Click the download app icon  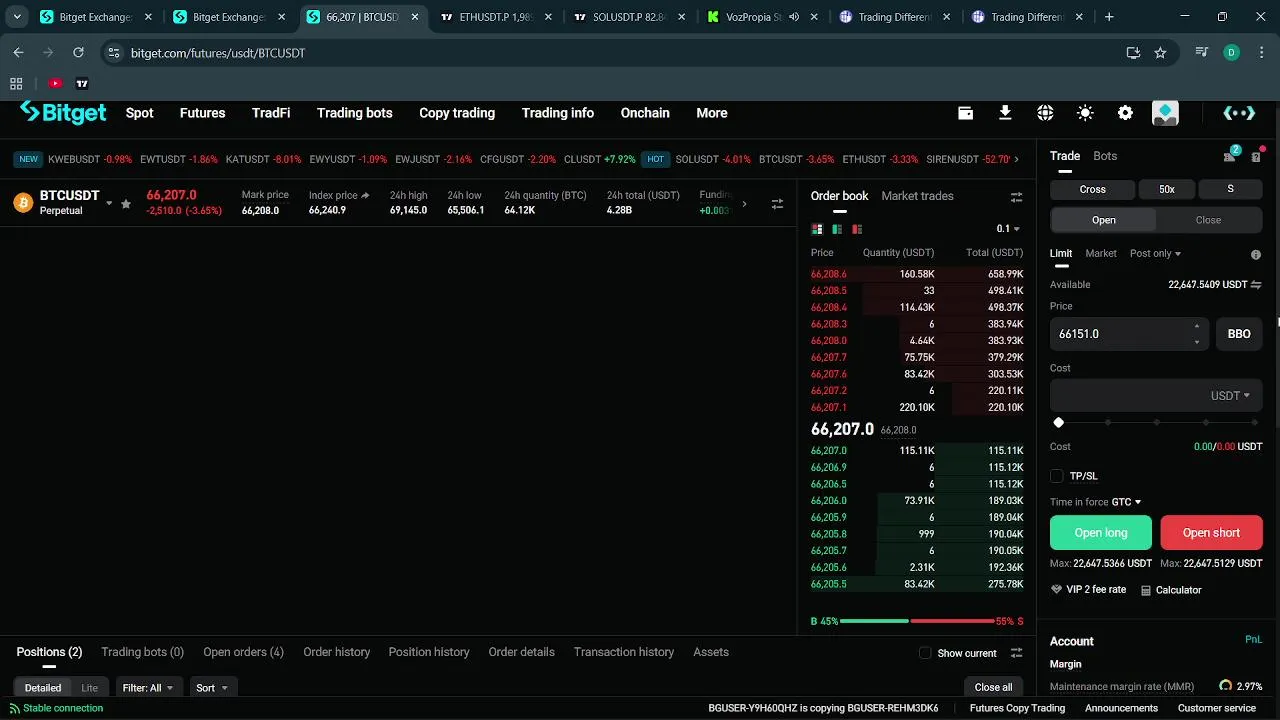click(x=1005, y=113)
